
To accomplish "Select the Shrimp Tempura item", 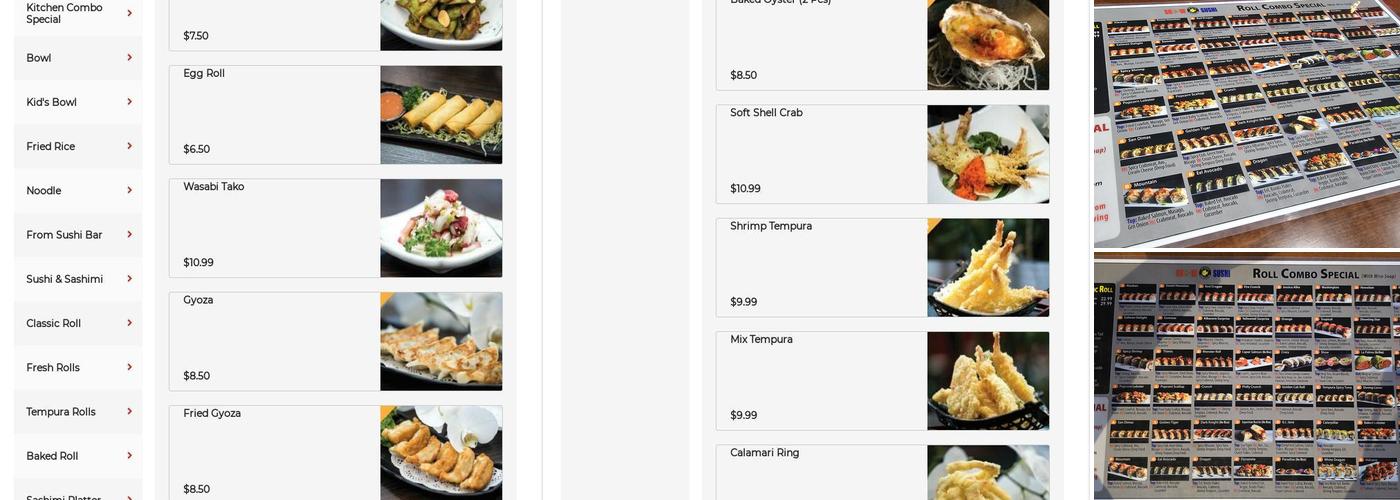I will [x=883, y=268].
